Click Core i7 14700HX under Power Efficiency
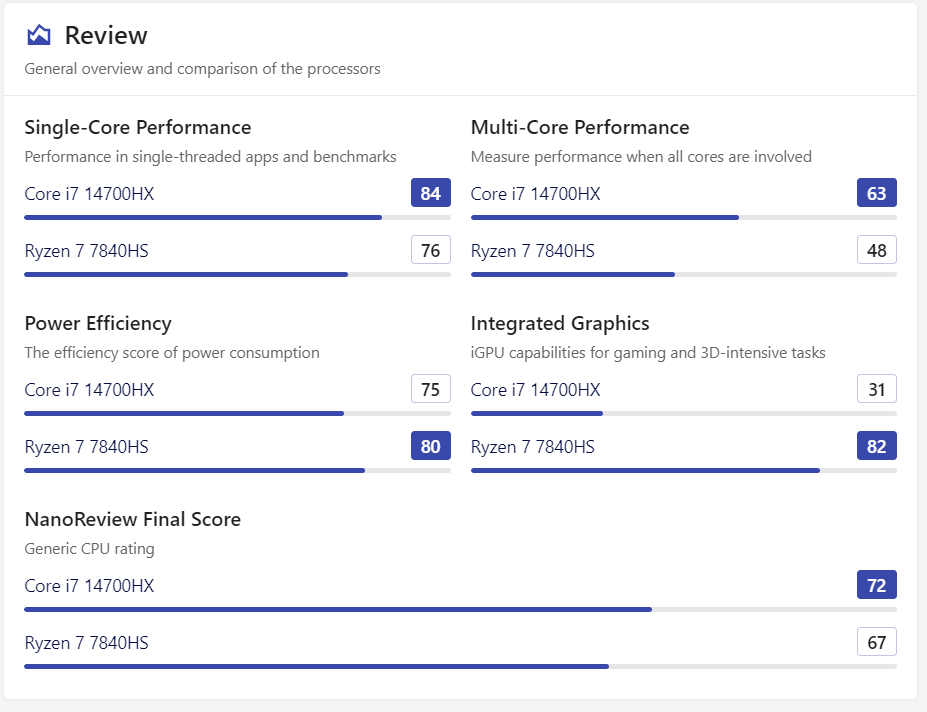This screenshot has width=927, height=712. pyautogui.click(x=89, y=390)
